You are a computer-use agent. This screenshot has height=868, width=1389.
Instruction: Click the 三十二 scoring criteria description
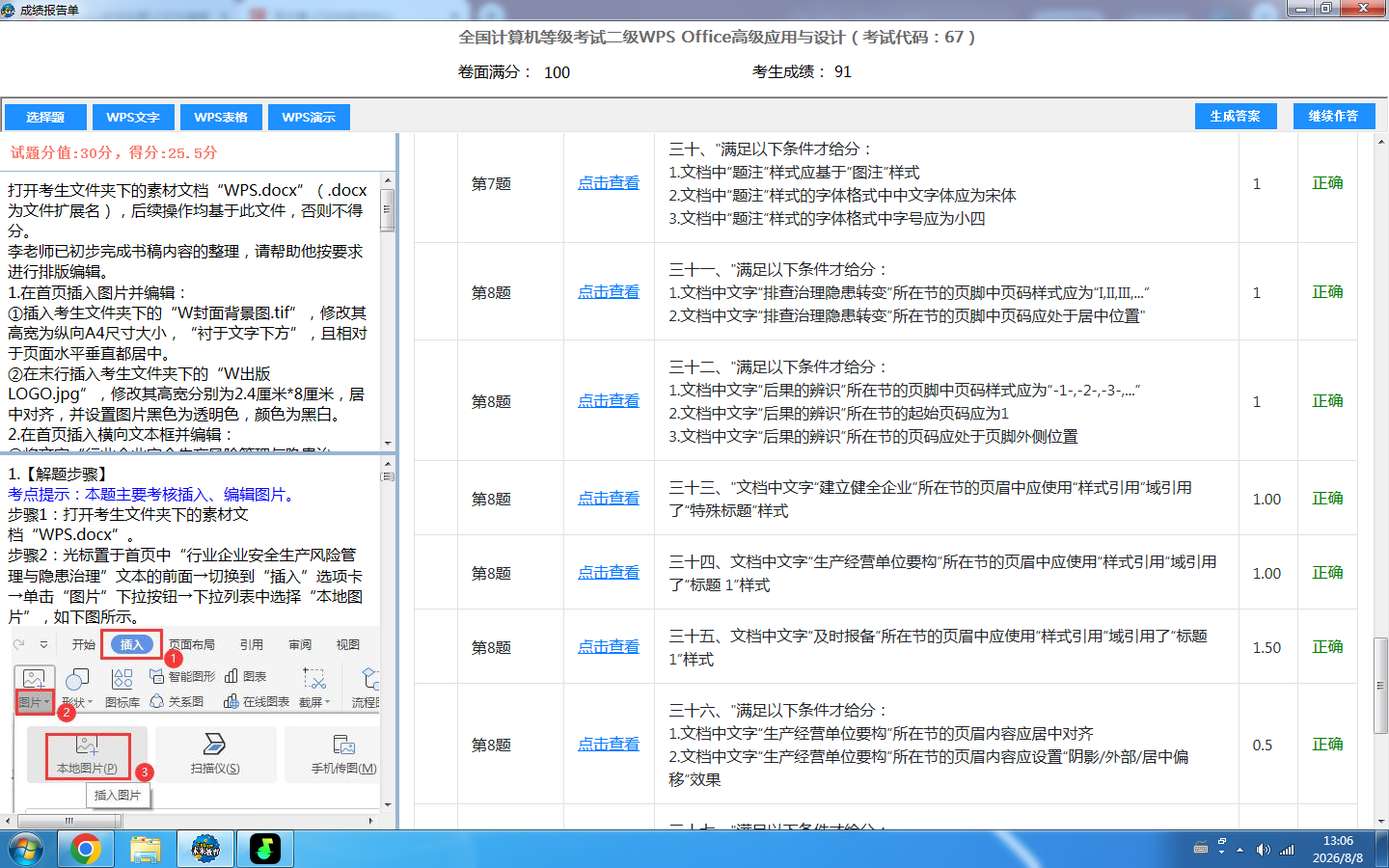(905, 401)
